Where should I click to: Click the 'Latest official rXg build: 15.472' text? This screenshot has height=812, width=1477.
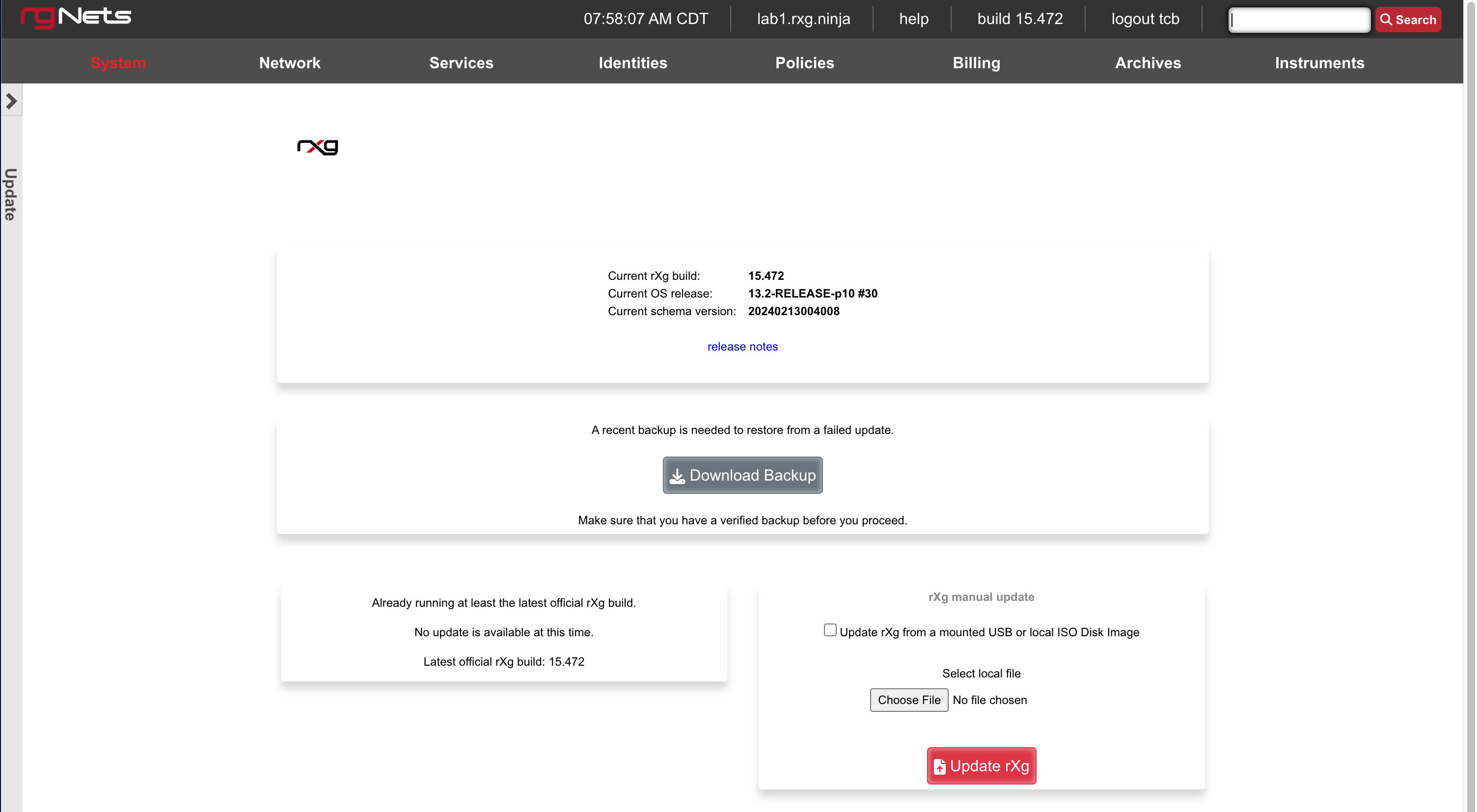(x=503, y=662)
